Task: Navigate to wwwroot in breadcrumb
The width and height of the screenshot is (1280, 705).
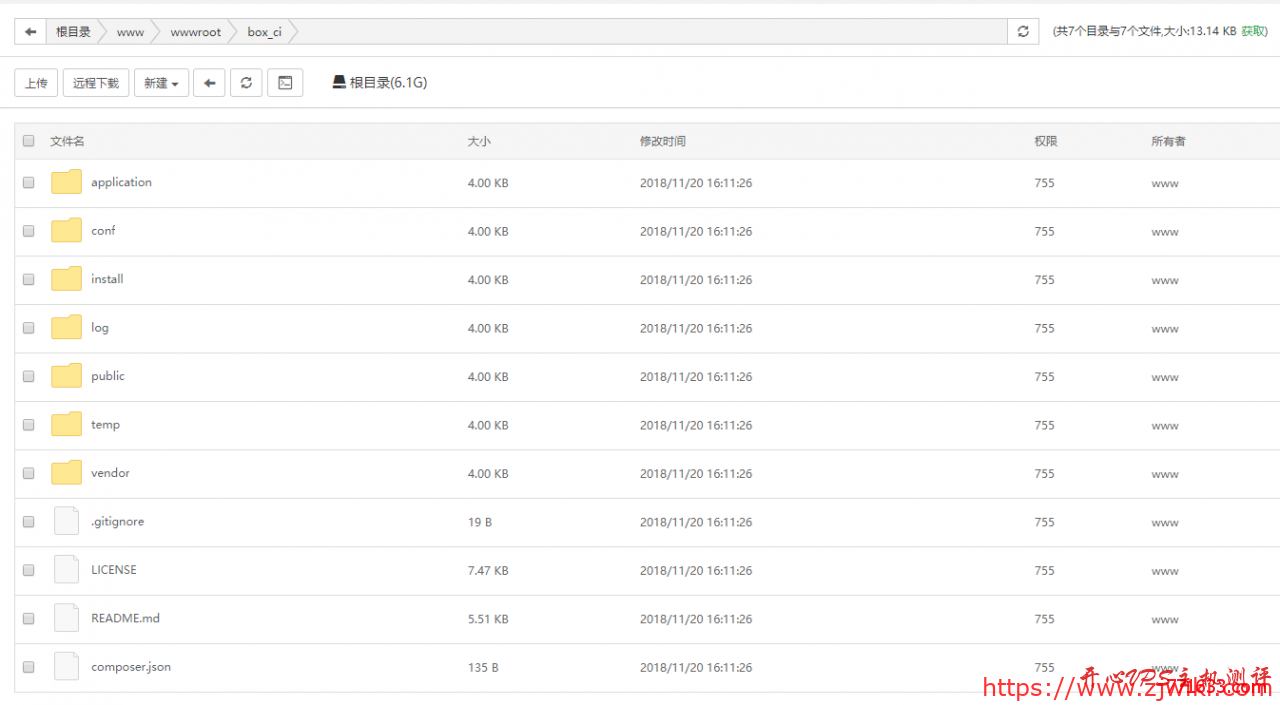Action: [x=195, y=32]
